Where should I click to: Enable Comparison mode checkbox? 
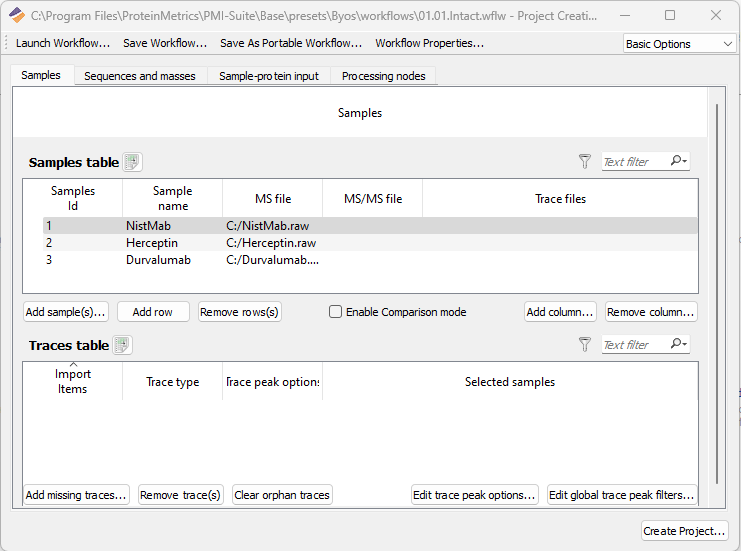click(336, 312)
